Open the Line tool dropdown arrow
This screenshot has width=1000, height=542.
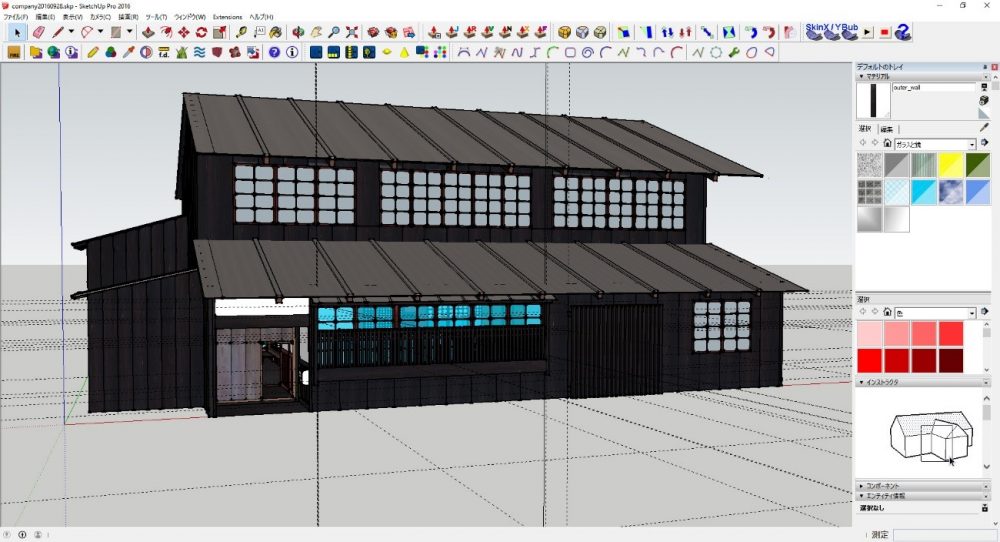71,32
